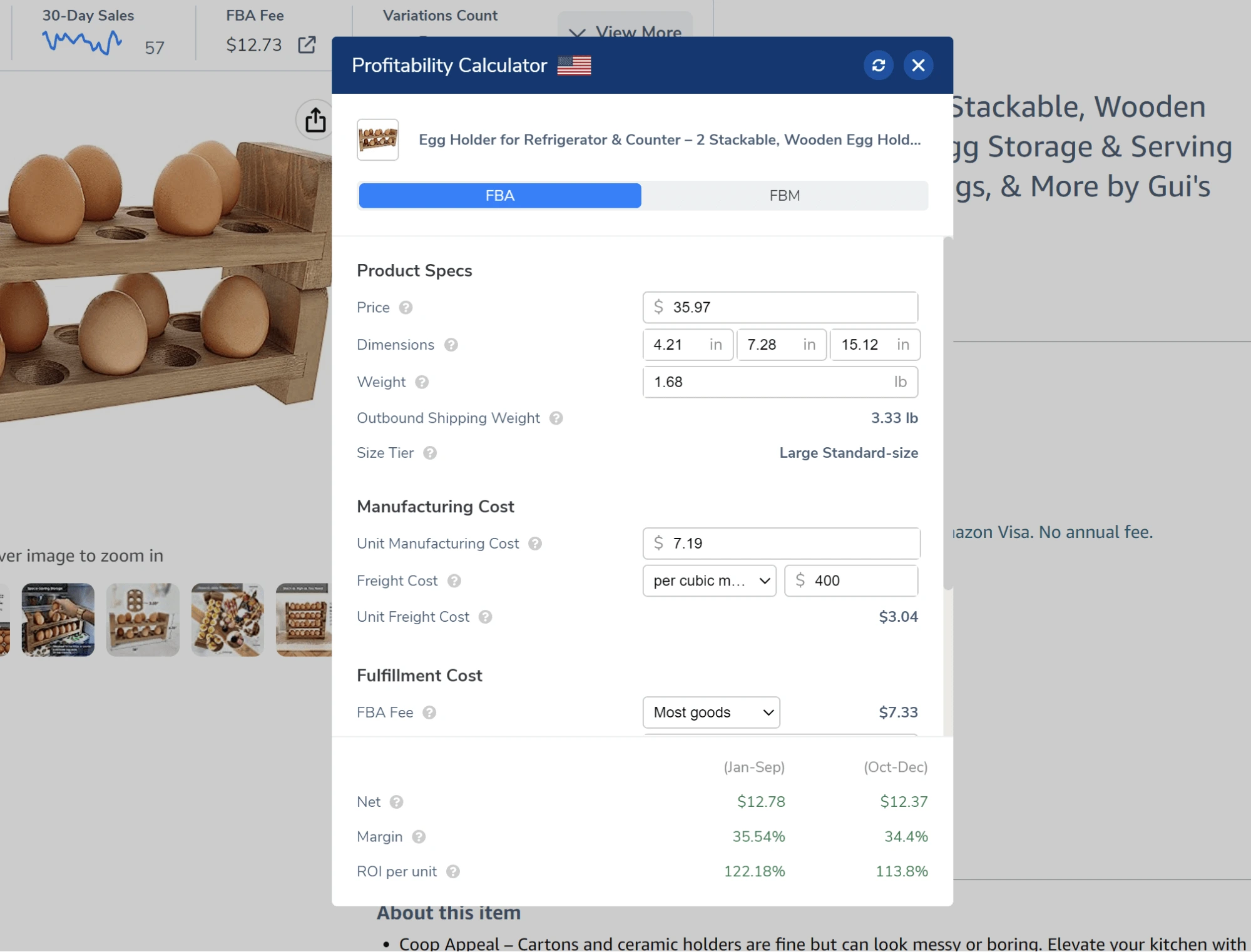
Task: Click help icon next to Freight Cost
Action: tap(454, 581)
